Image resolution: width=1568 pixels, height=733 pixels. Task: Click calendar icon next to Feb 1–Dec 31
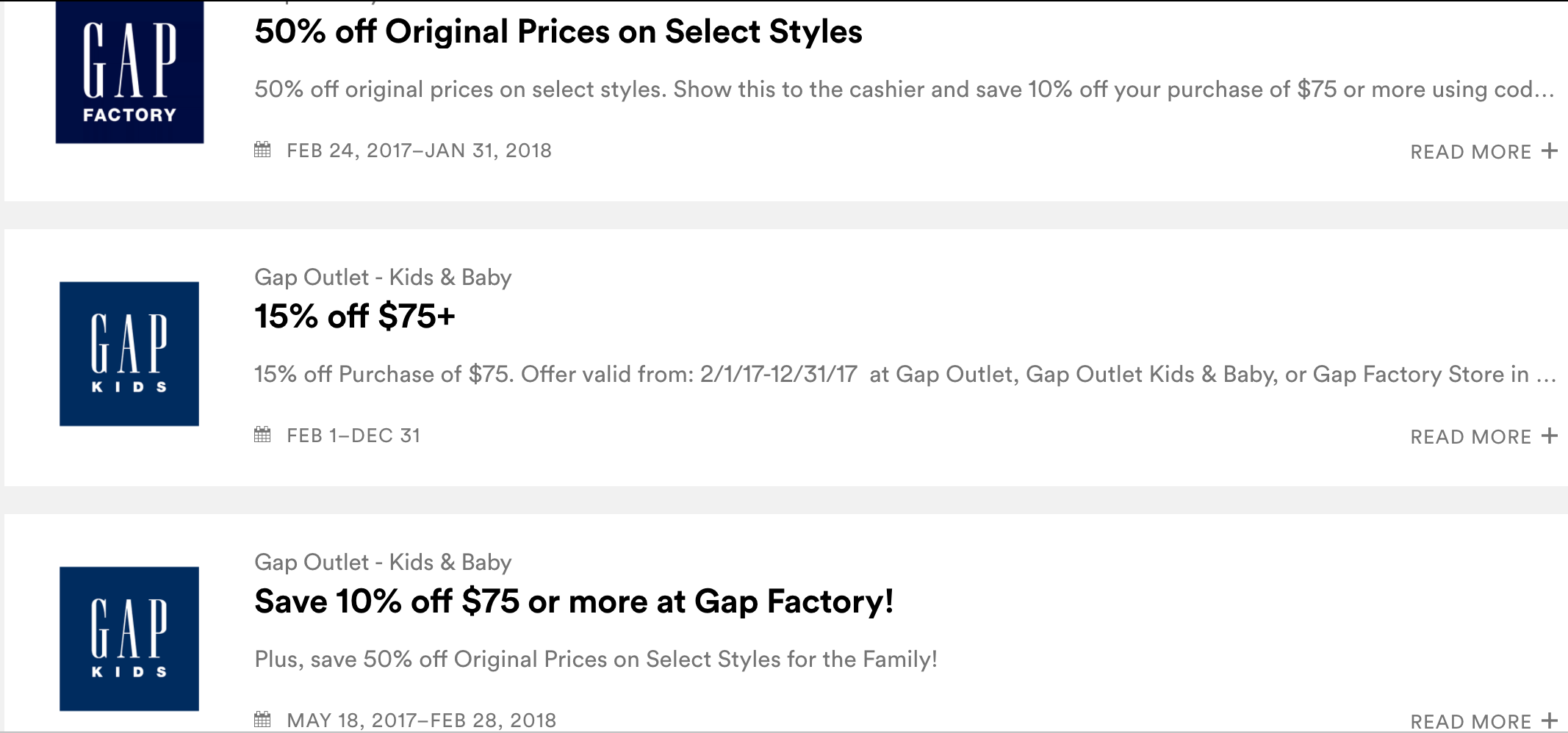point(262,435)
